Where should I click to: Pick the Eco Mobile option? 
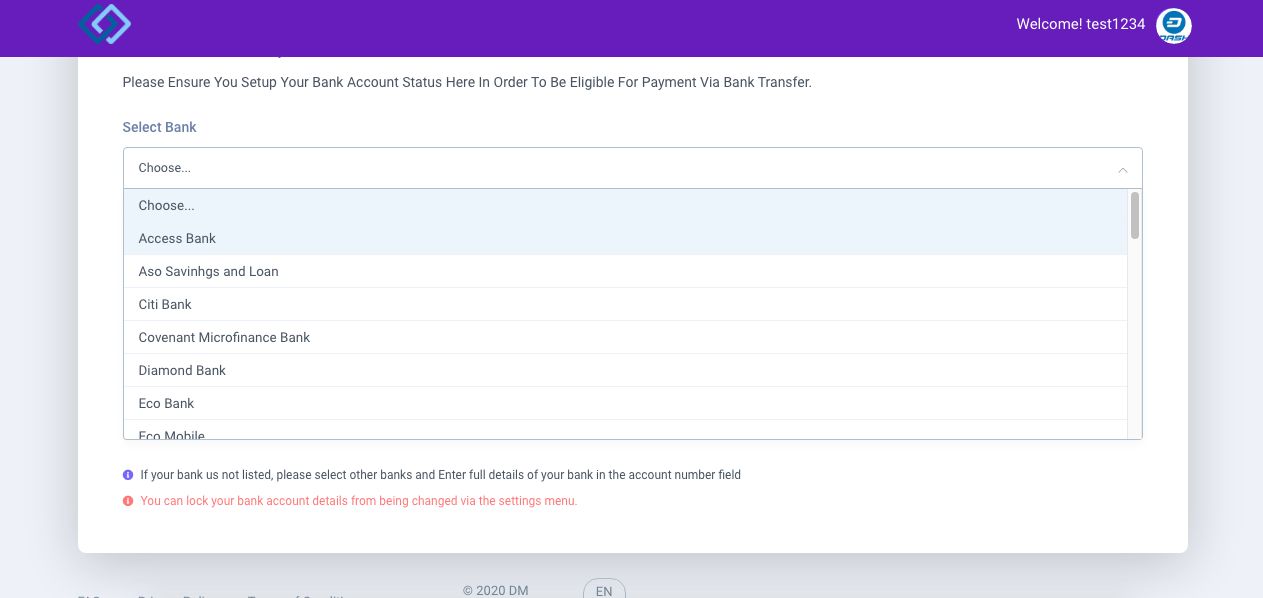(171, 434)
